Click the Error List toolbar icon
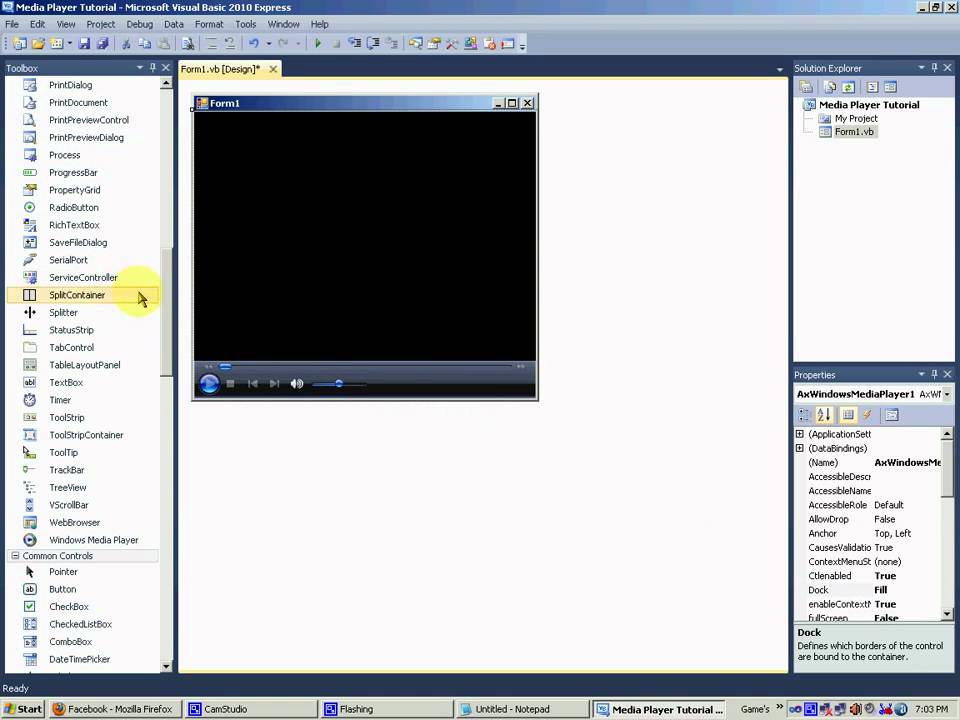960x720 pixels. coord(489,43)
